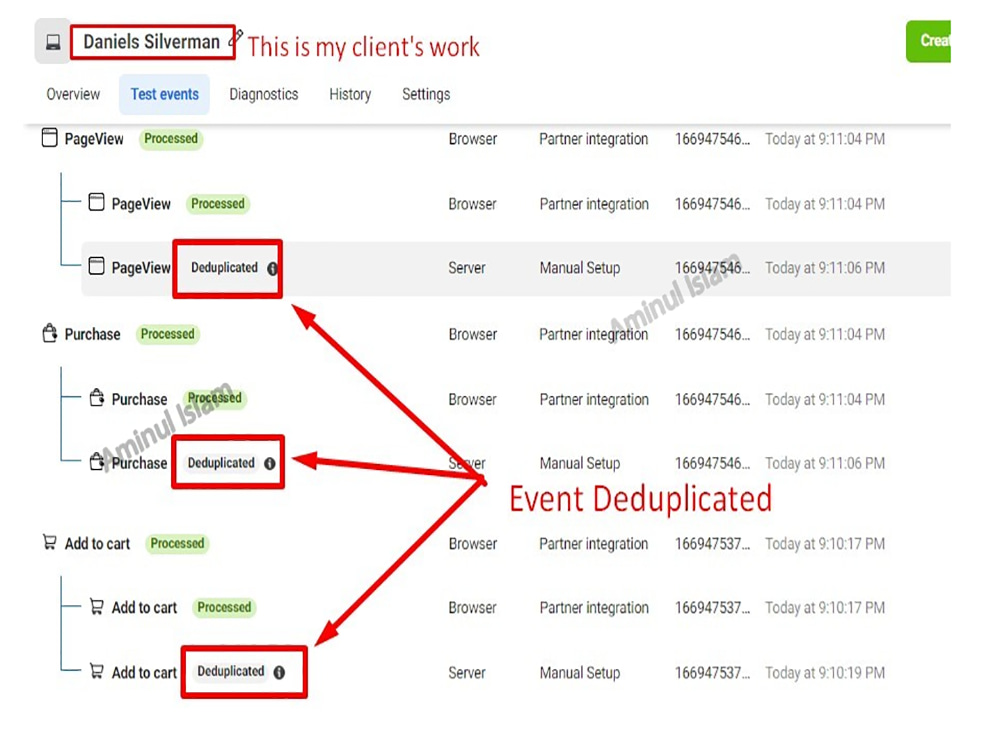Click the Processed badge on nested PageView
1000x750 pixels.
tap(217, 203)
